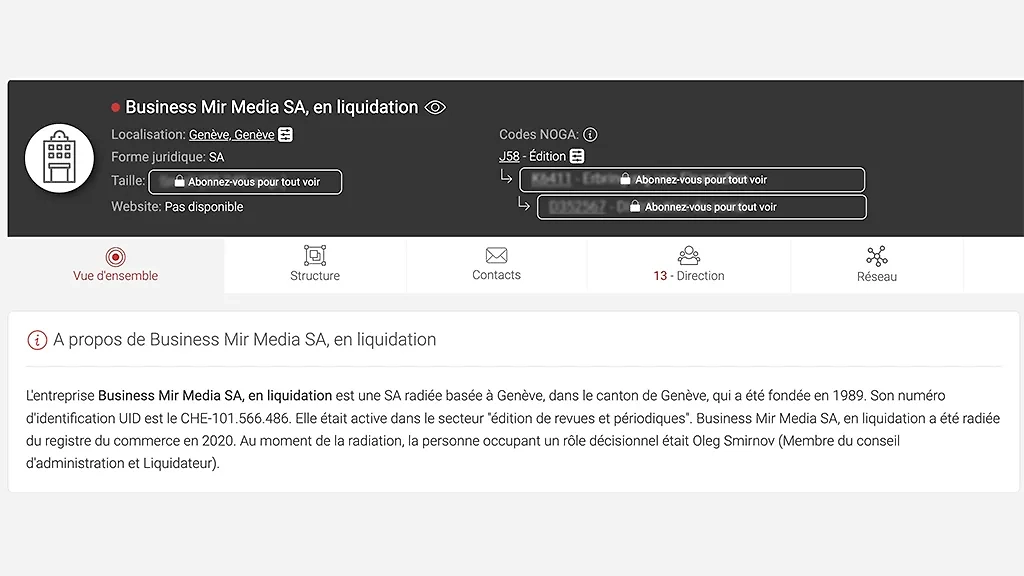Open the J58 NOGA code link
This screenshot has height=576, width=1024.
pos(509,156)
